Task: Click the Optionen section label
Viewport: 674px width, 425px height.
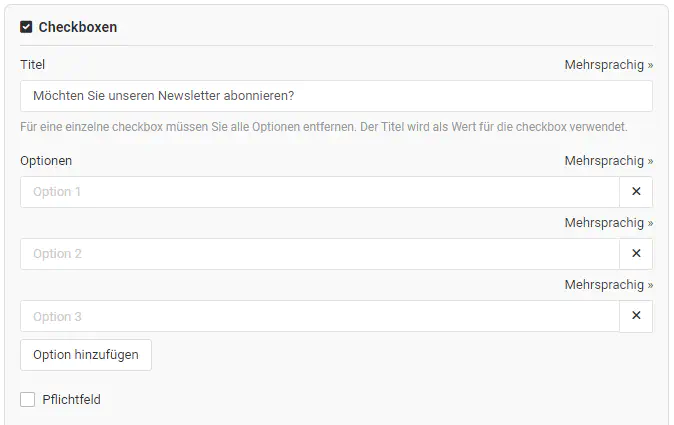Action: pyautogui.click(x=46, y=160)
